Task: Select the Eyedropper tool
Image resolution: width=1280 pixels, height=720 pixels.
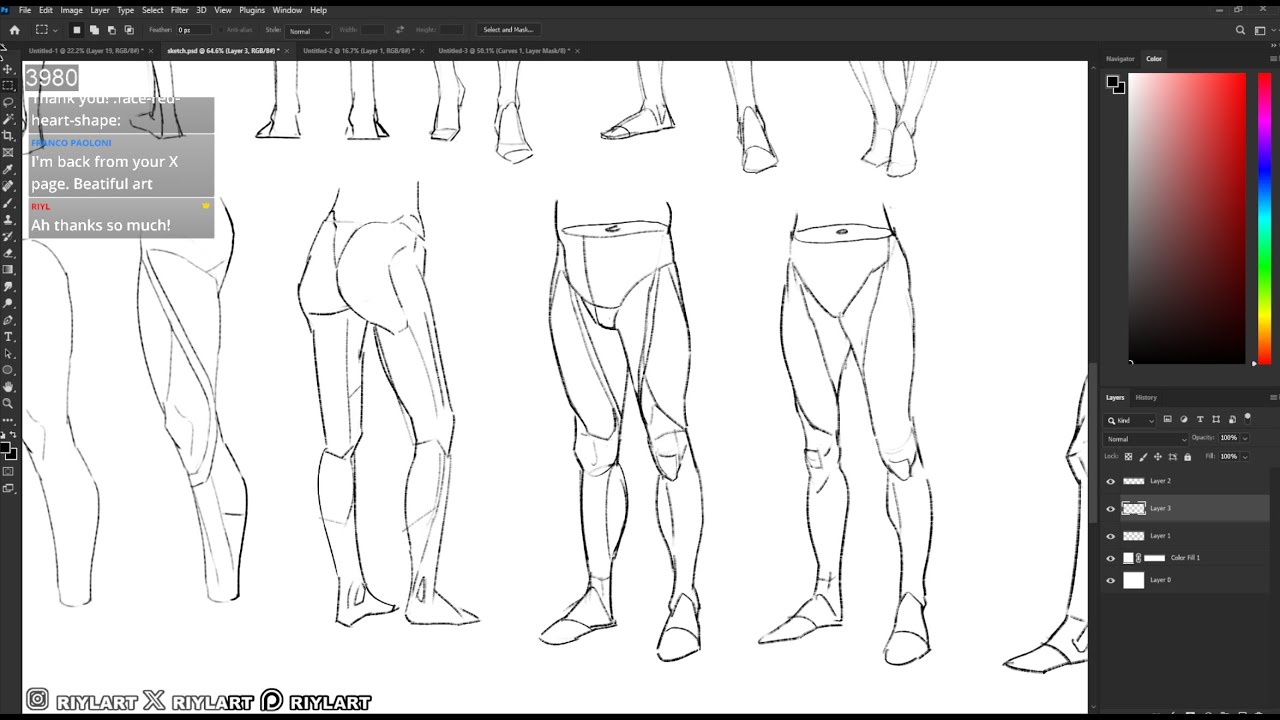Action: point(8,169)
